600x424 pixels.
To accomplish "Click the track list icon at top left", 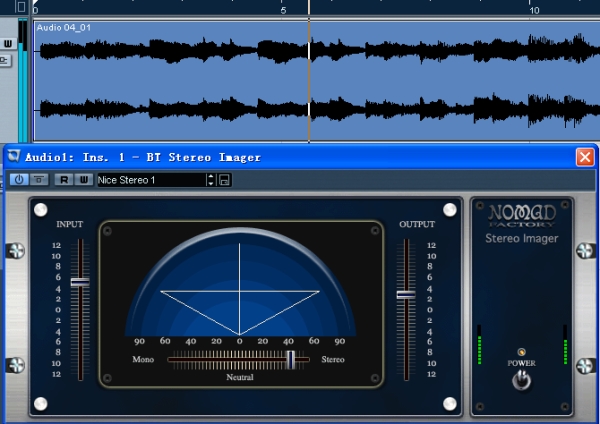I will (21, 7).
